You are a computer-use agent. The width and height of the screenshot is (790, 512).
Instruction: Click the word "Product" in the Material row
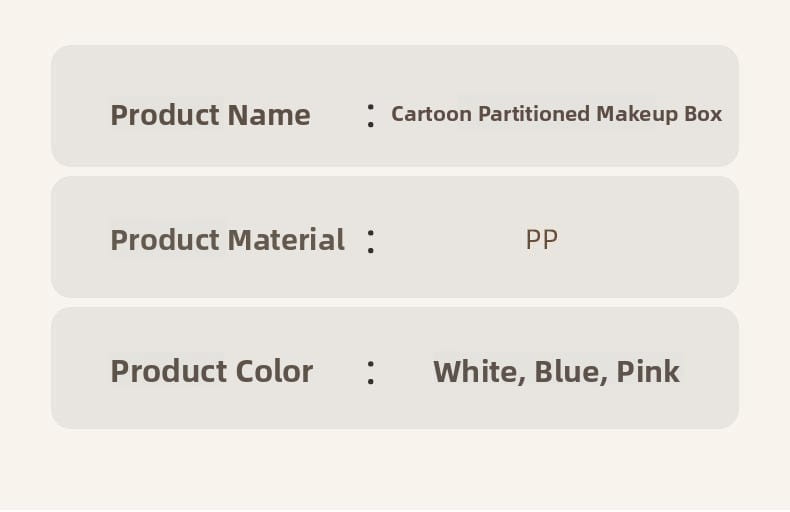click(x=165, y=240)
